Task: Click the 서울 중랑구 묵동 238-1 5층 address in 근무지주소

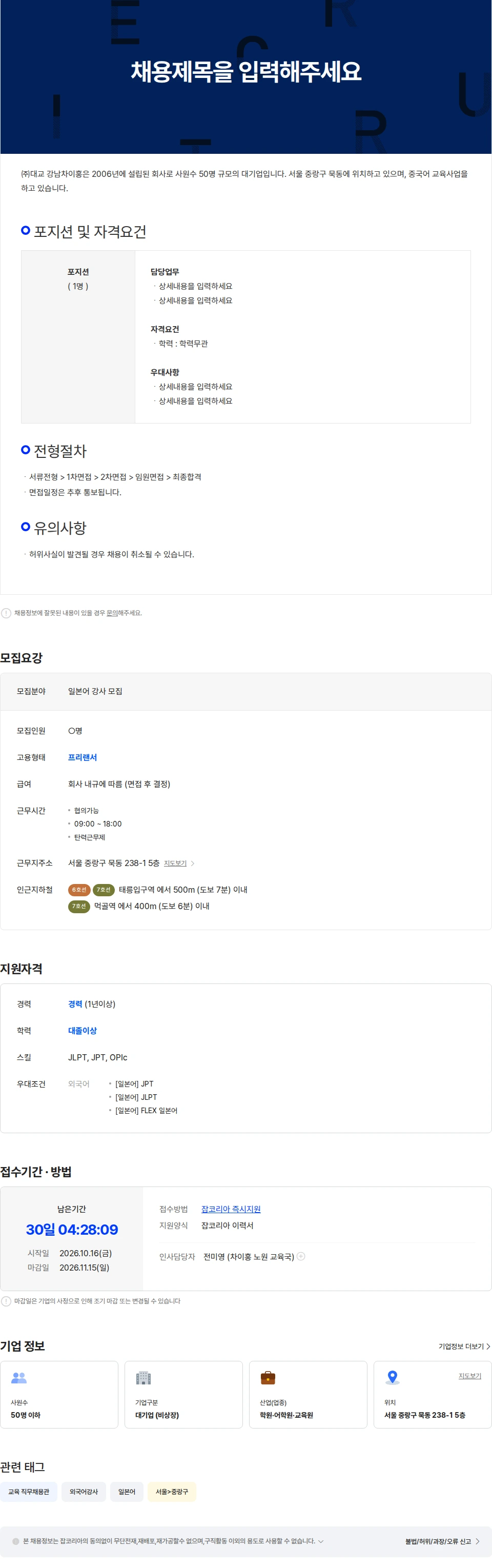Action: click(114, 863)
